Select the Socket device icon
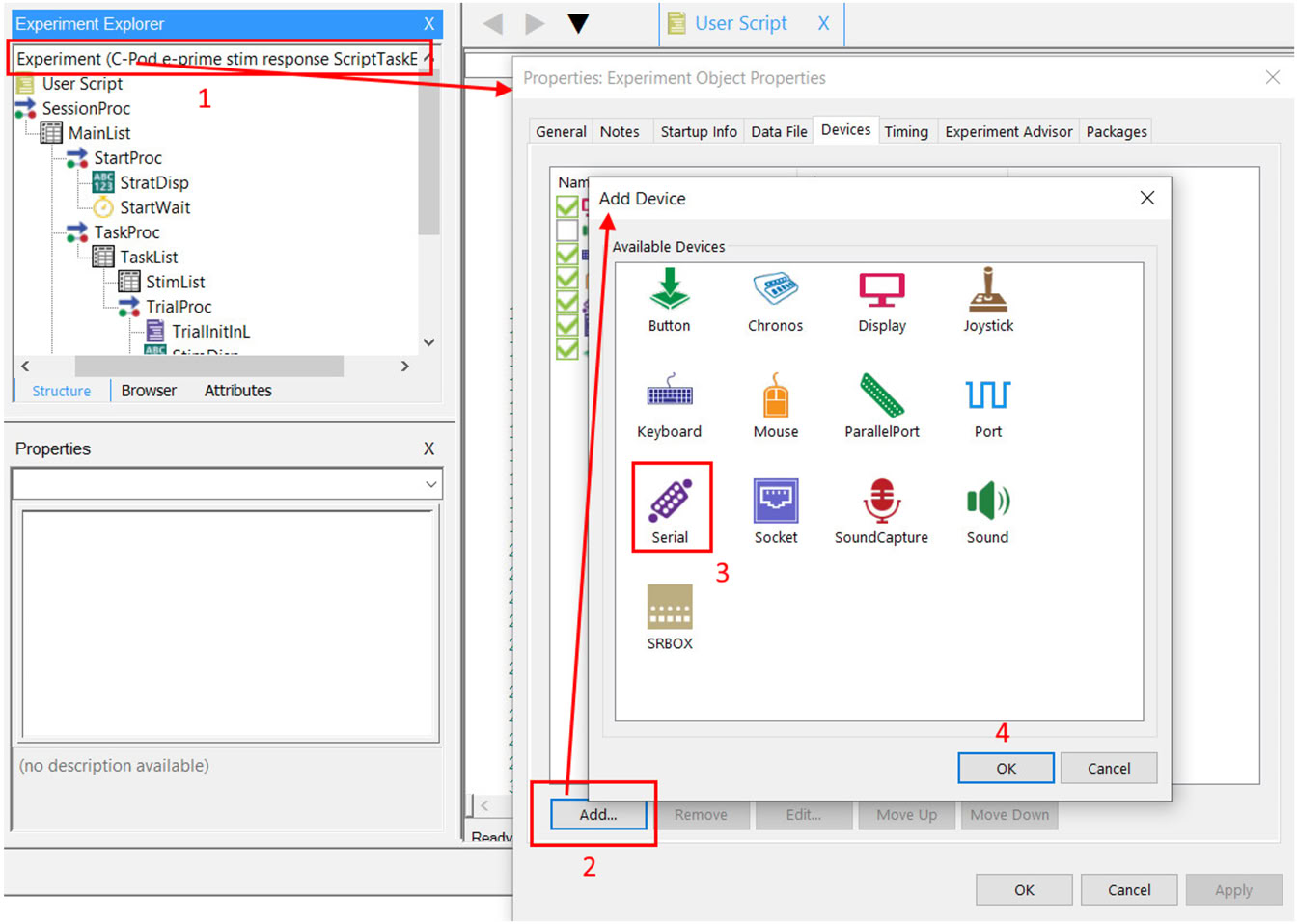 [775, 502]
